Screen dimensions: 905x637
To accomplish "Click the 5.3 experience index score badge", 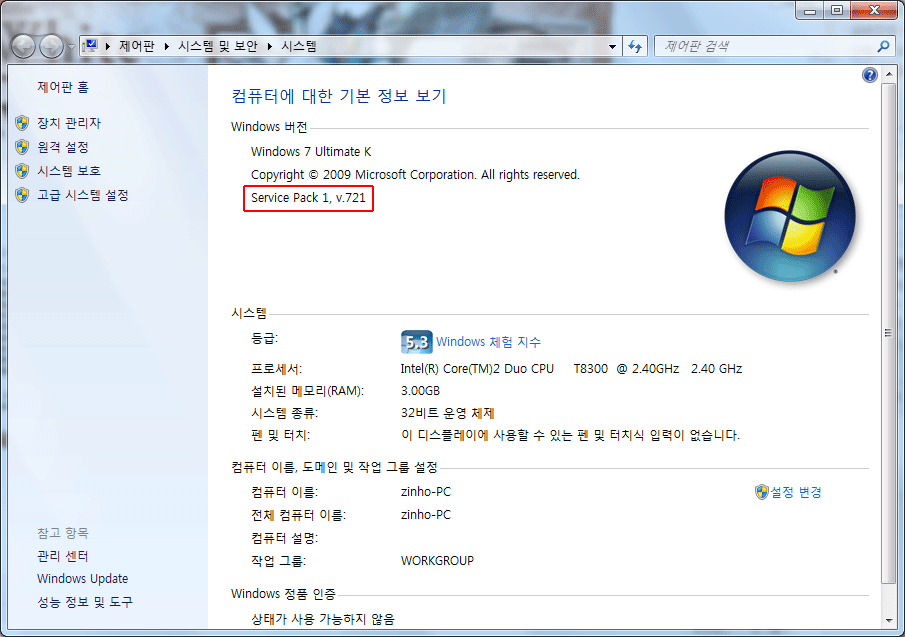I will pyautogui.click(x=415, y=342).
